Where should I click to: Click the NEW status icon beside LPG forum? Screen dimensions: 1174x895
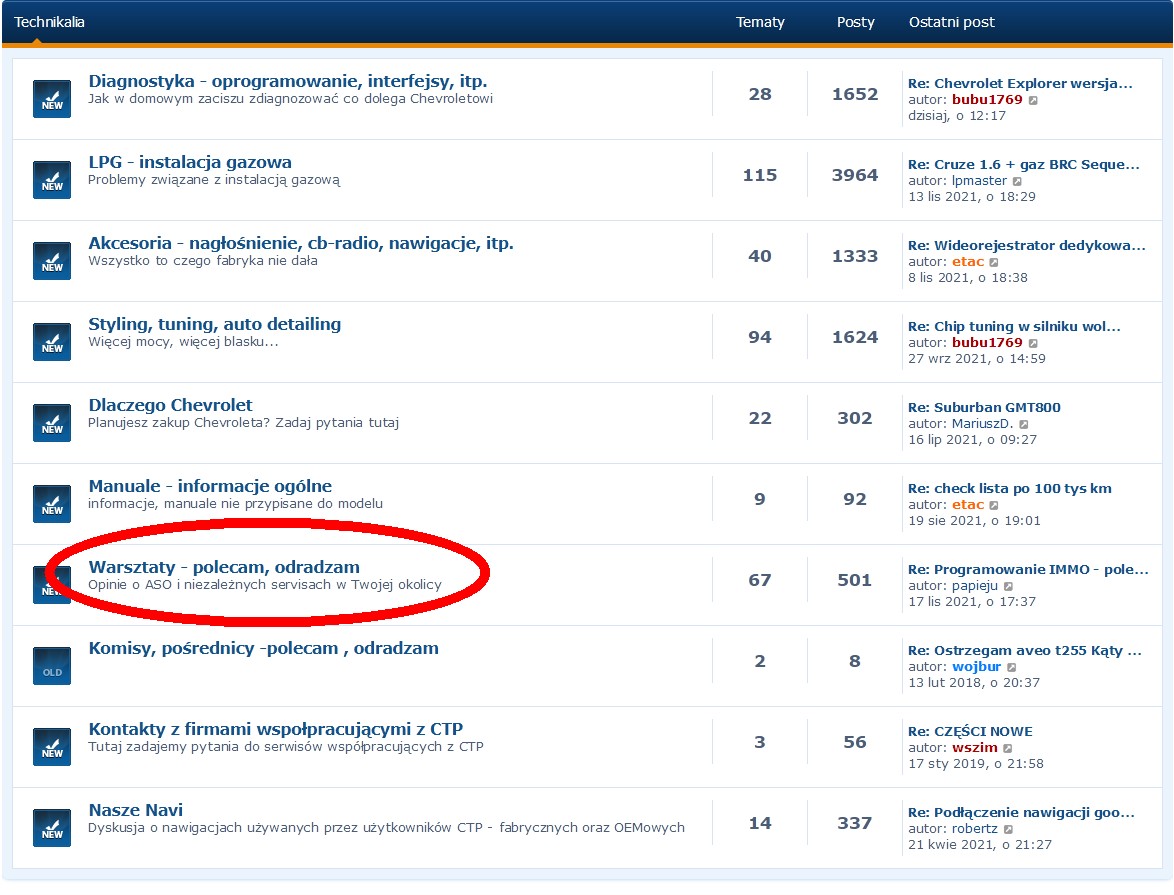tap(52, 180)
